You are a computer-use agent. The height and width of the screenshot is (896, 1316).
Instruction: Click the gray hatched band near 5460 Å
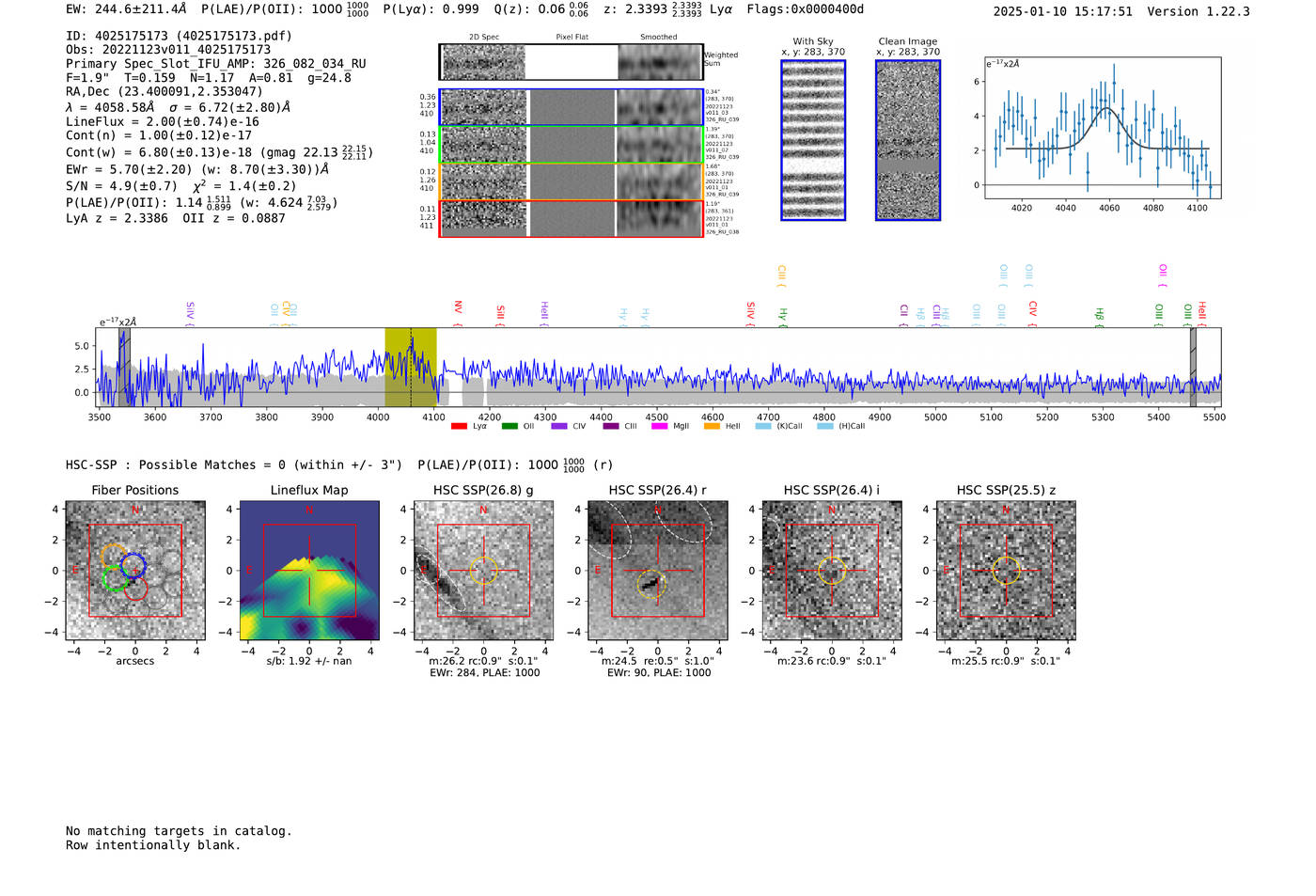coord(1193,368)
